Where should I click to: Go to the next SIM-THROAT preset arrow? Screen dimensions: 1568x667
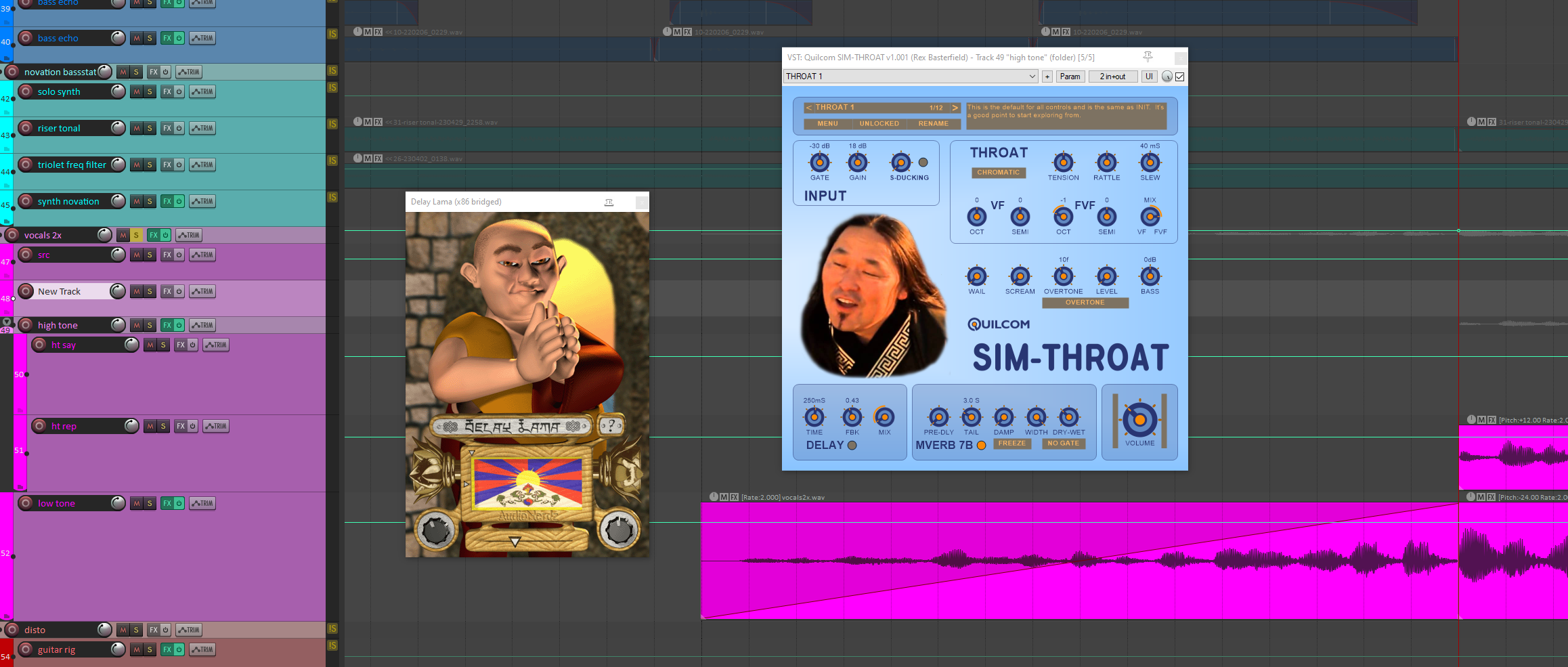tap(955, 108)
